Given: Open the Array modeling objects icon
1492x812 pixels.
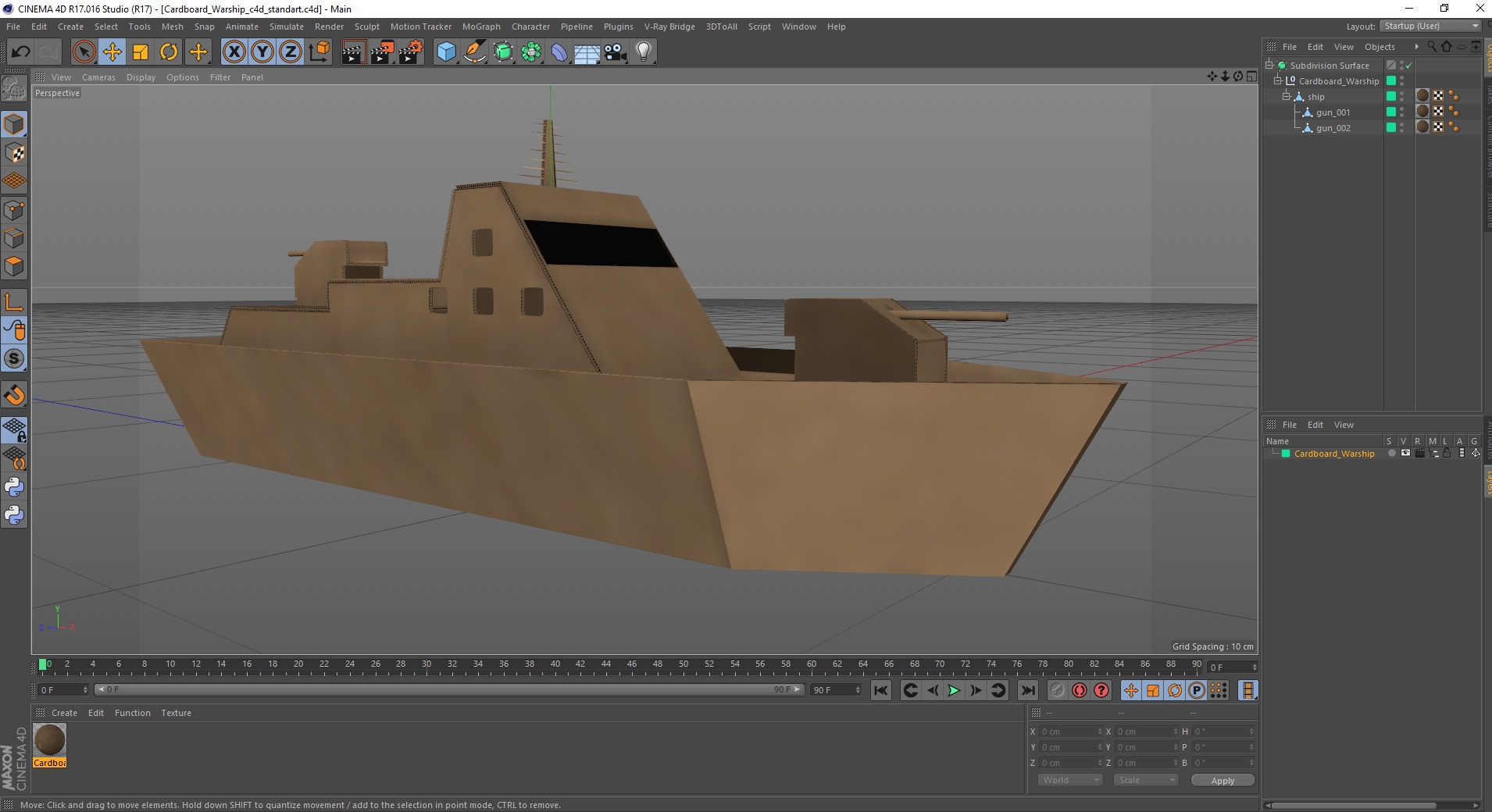Looking at the screenshot, I should coord(531,52).
